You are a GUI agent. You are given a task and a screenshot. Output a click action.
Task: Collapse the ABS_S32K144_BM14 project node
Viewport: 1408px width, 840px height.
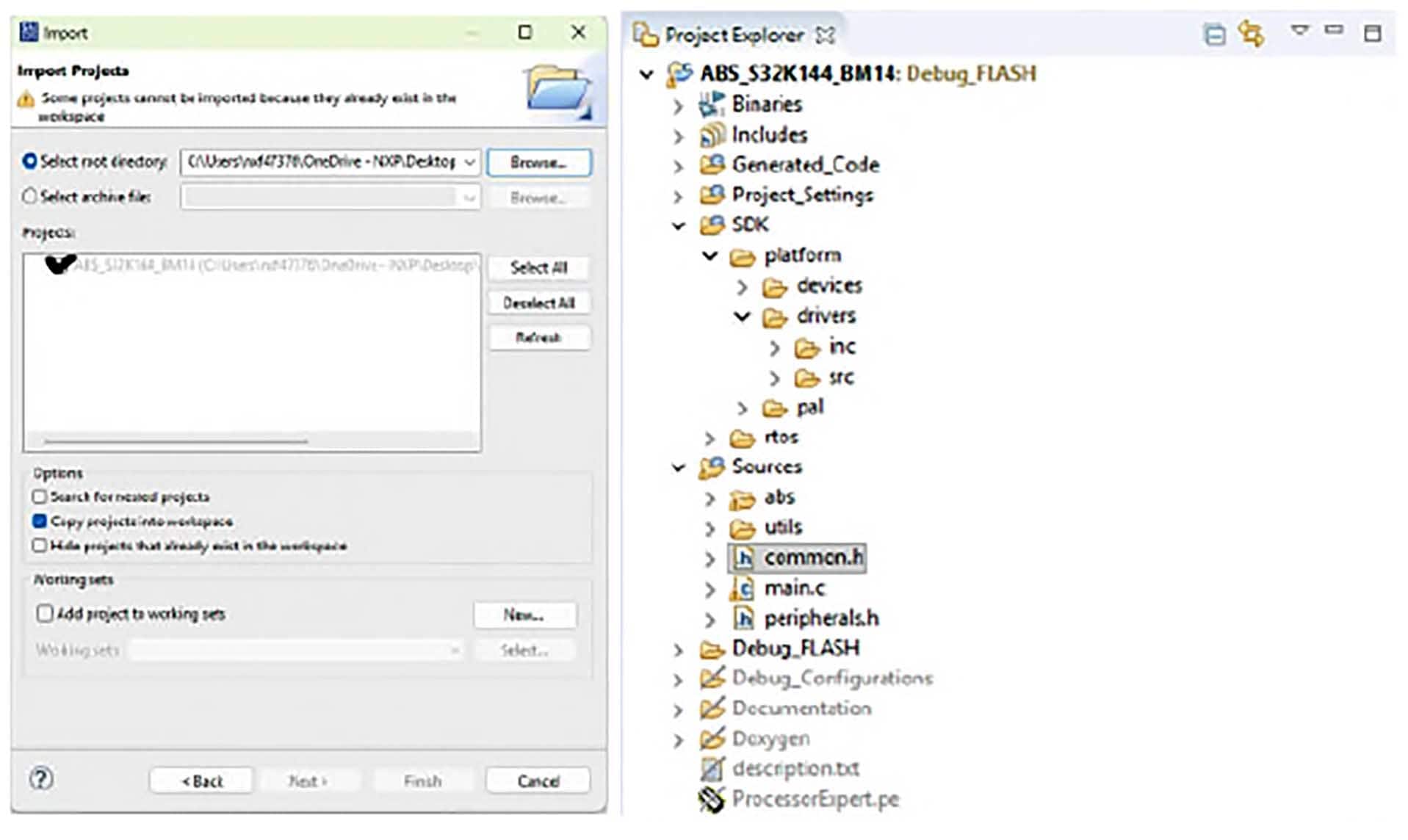(646, 74)
